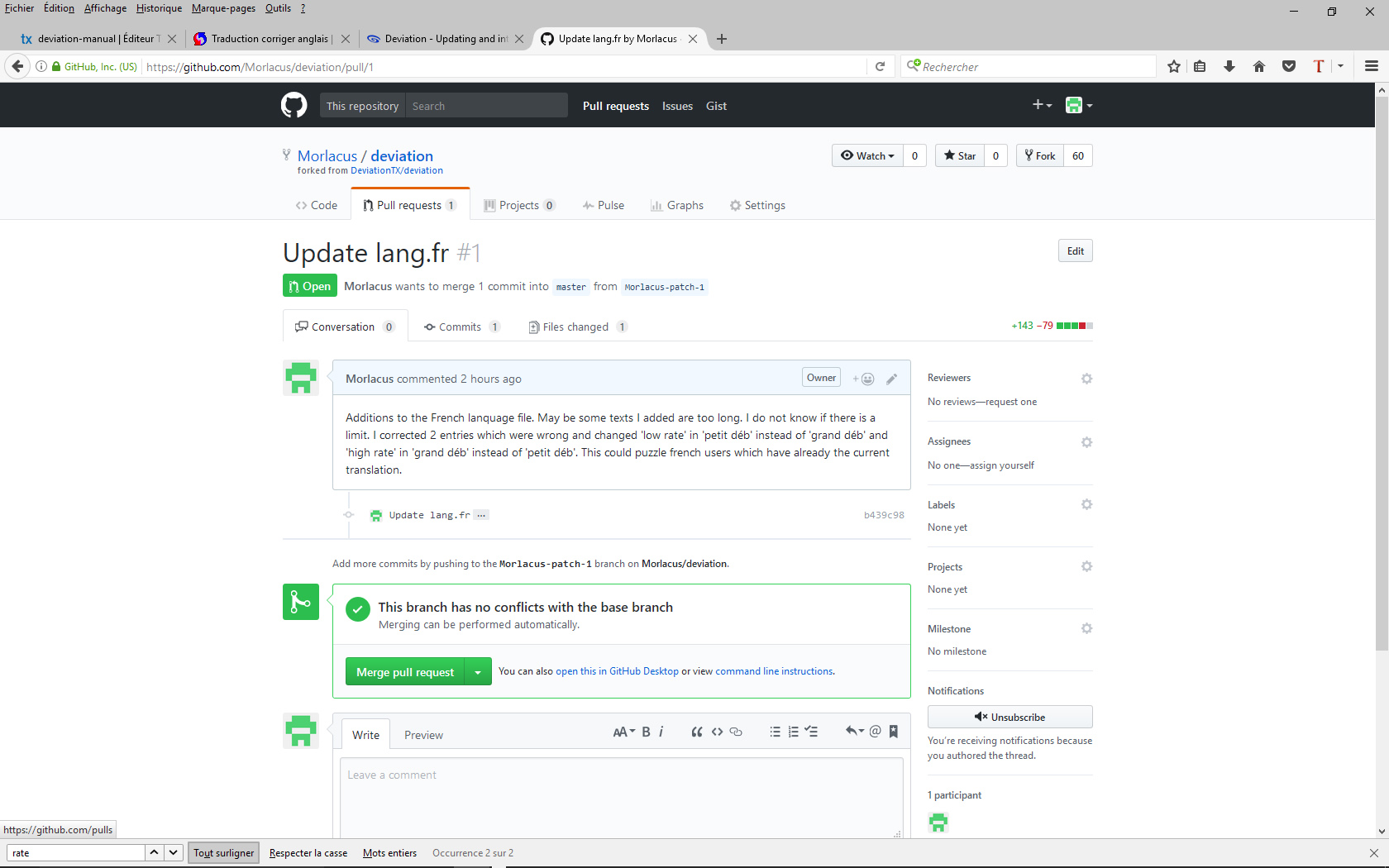Image resolution: width=1389 pixels, height=868 pixels.
Task: Click the Watch button dropdown
Action: click(x=867, y=155)
